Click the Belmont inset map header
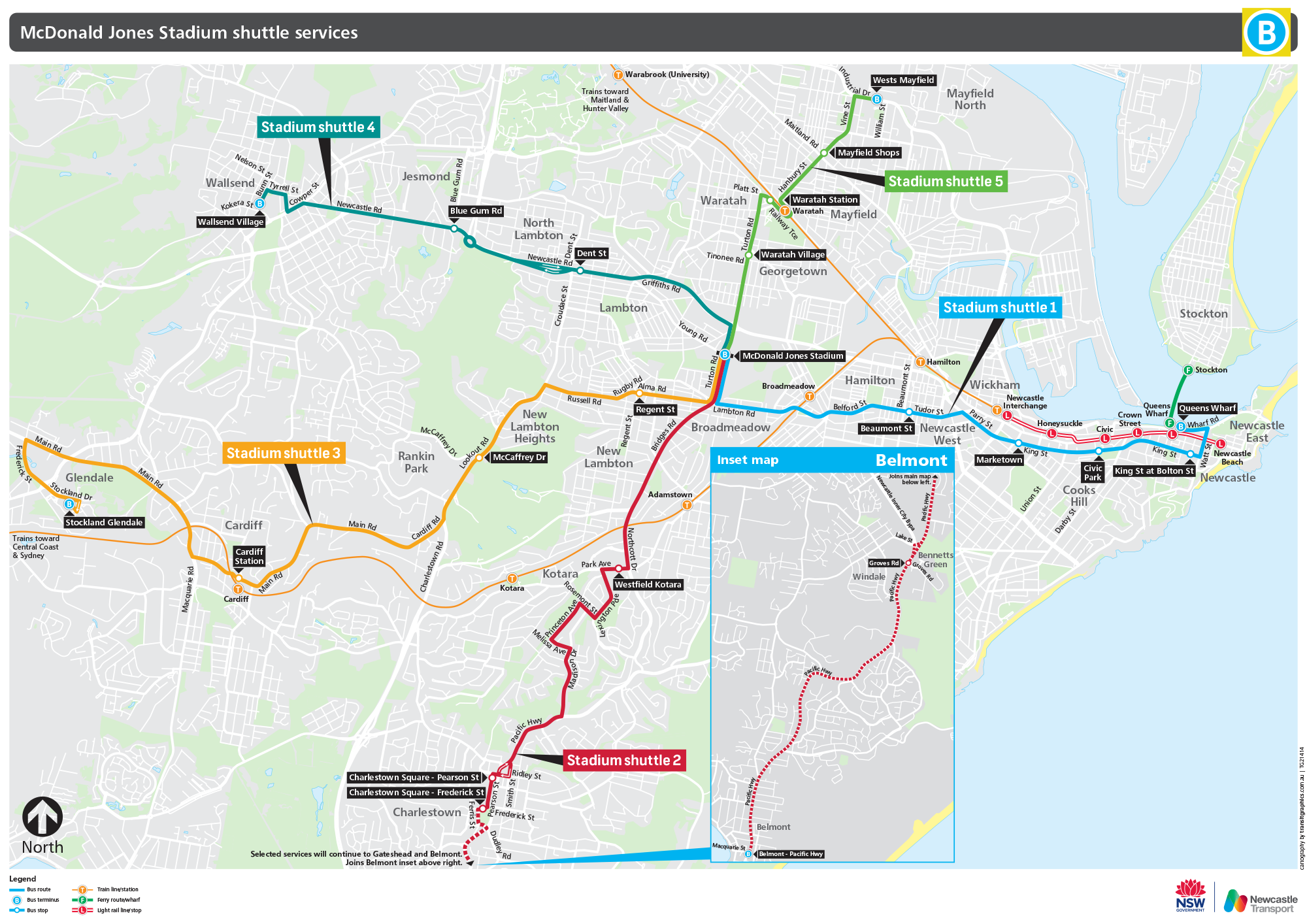 pyautogui.click(x=832, y=460)
